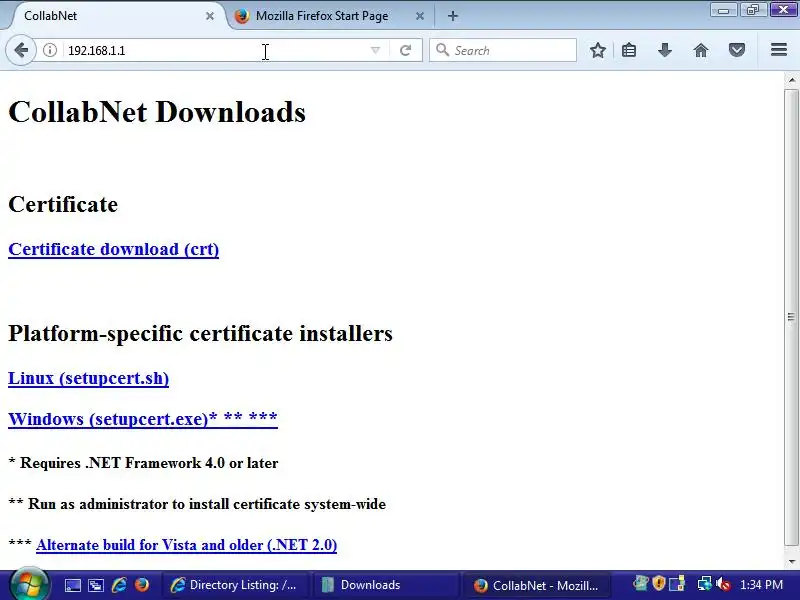Open a new tab with plus button
Screen dimensions: 800x600
point(453,16)
